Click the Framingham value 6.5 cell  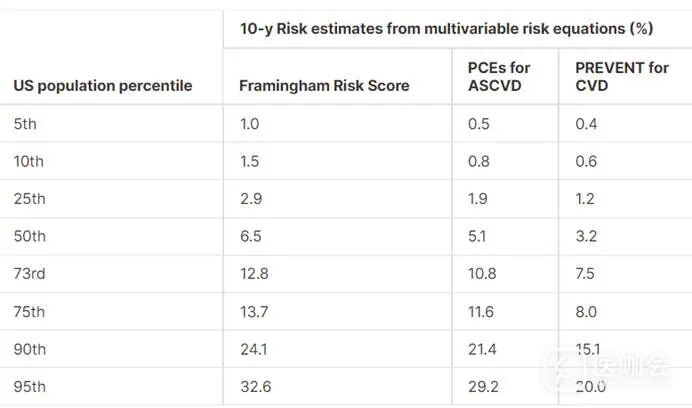pos(251,237)
